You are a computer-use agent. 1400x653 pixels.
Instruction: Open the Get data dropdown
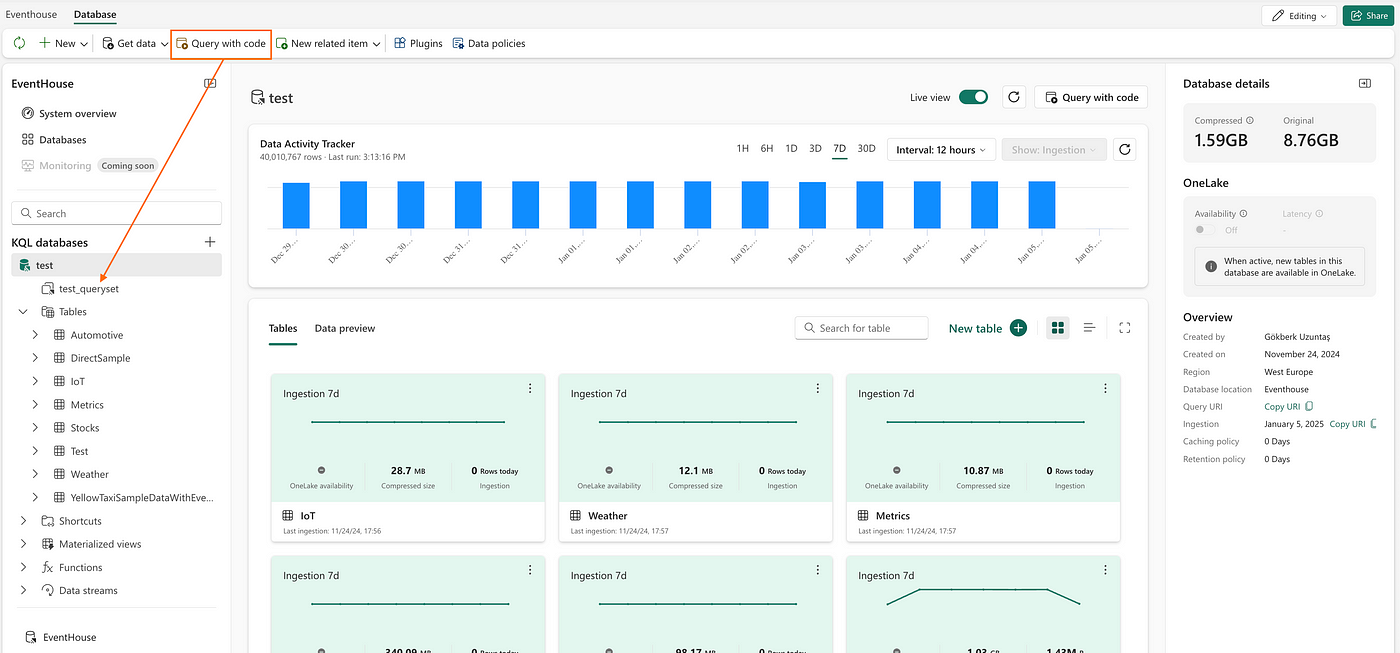[136, 44]
